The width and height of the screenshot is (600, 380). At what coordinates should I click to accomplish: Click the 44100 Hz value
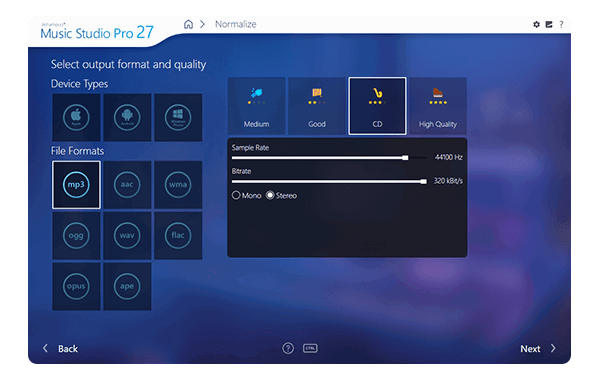point(448,157)
